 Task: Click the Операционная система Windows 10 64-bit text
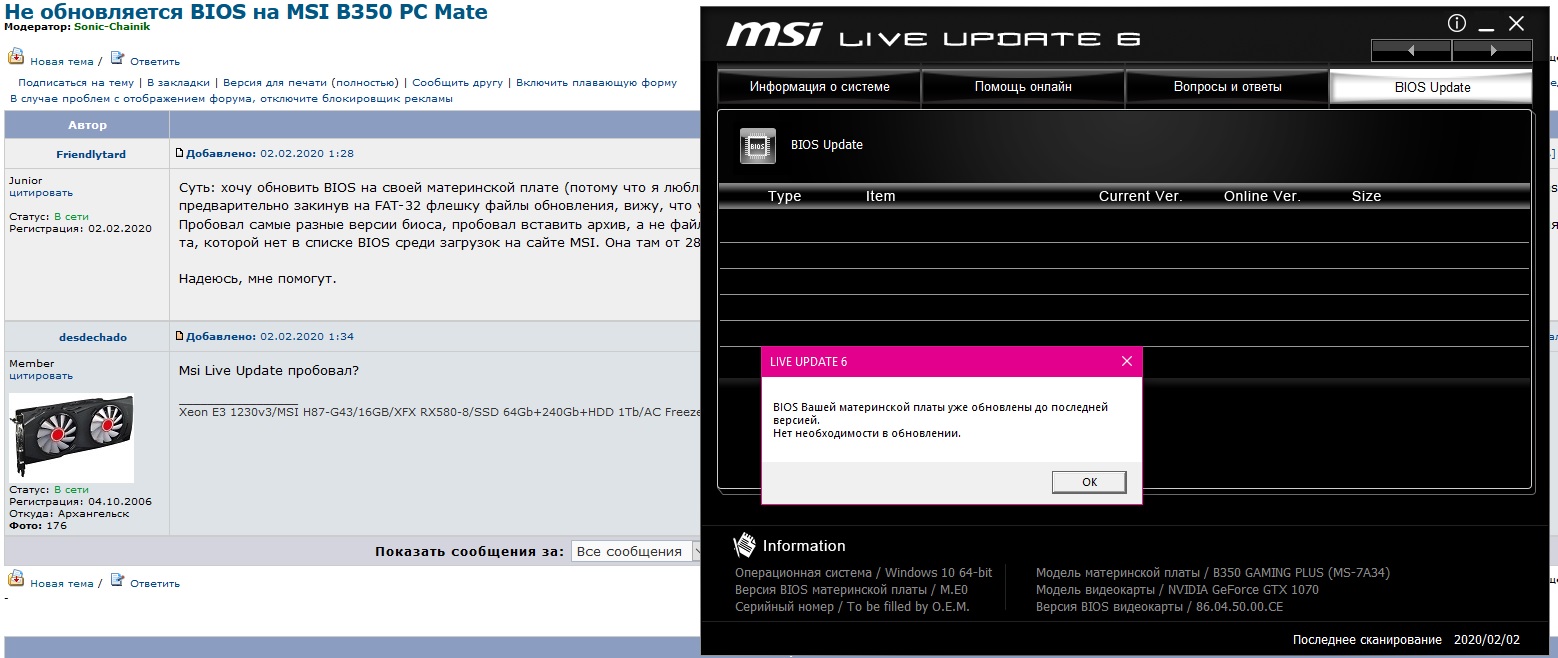[864, 573]
